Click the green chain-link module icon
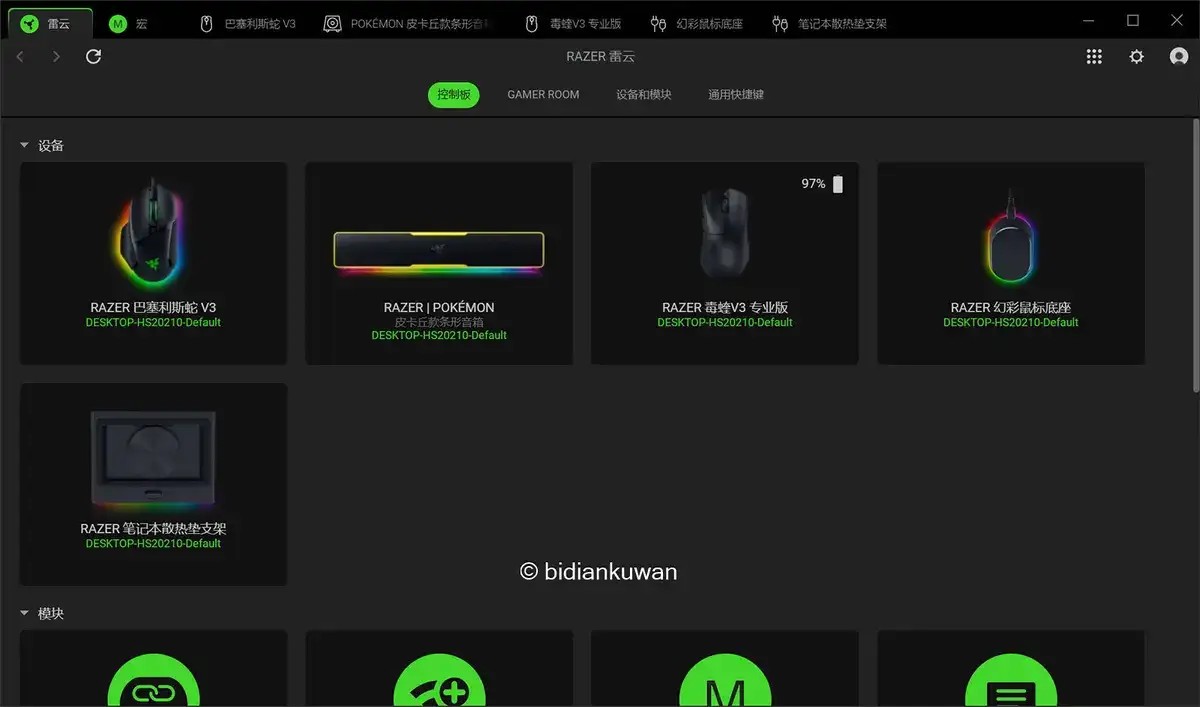This screenshot has height=707, width=1200. 153,681
